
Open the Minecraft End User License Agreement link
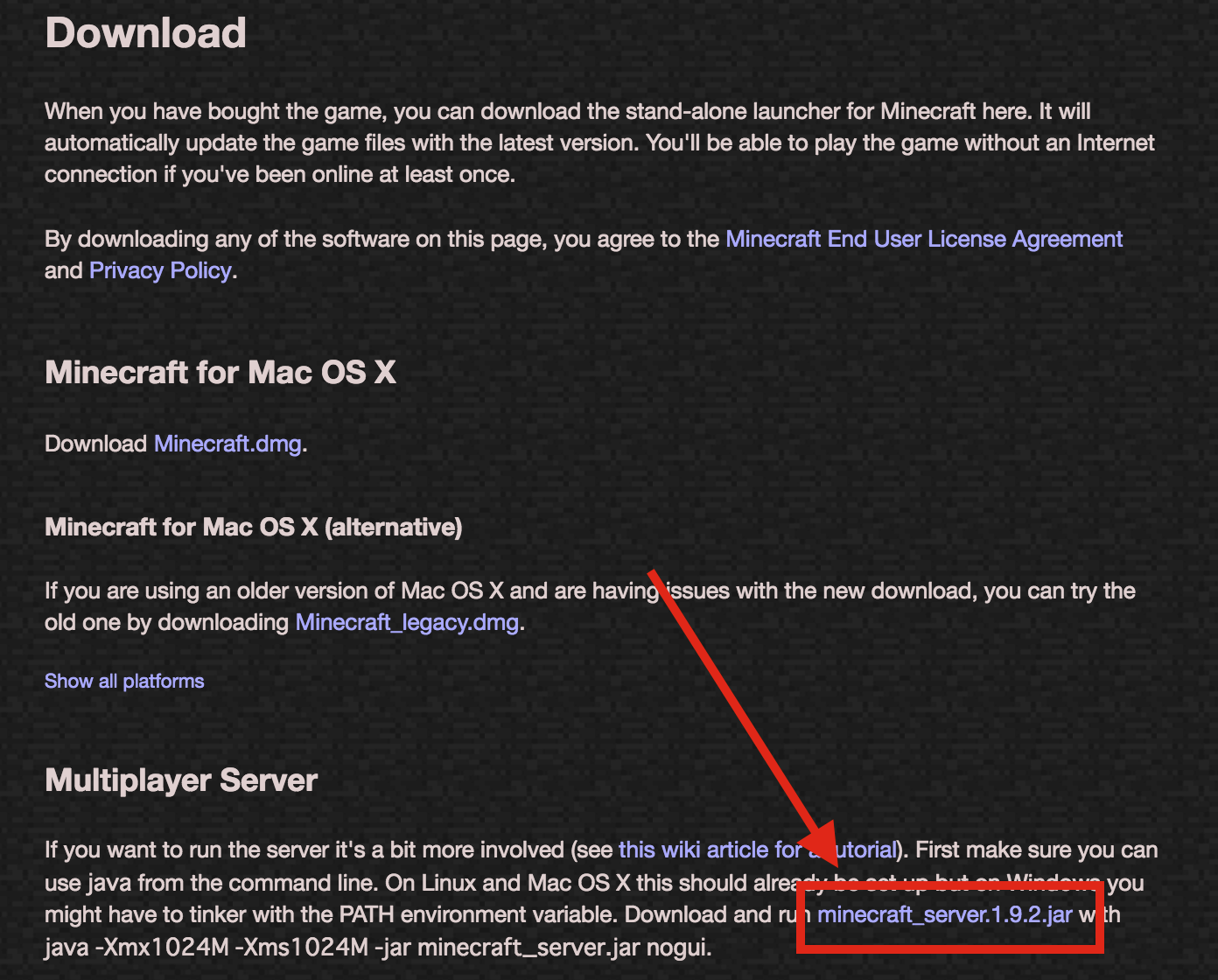coord(923,239)
